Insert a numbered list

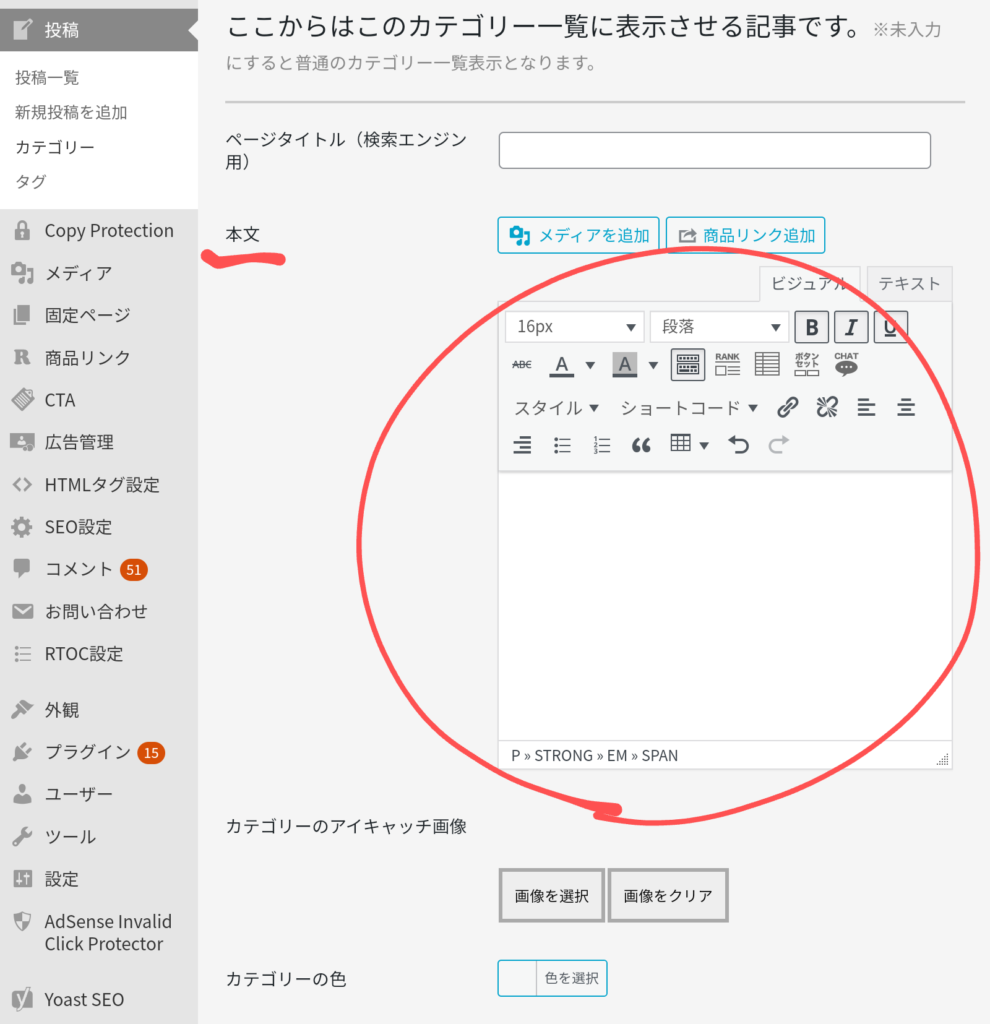[x=601, y=445]
